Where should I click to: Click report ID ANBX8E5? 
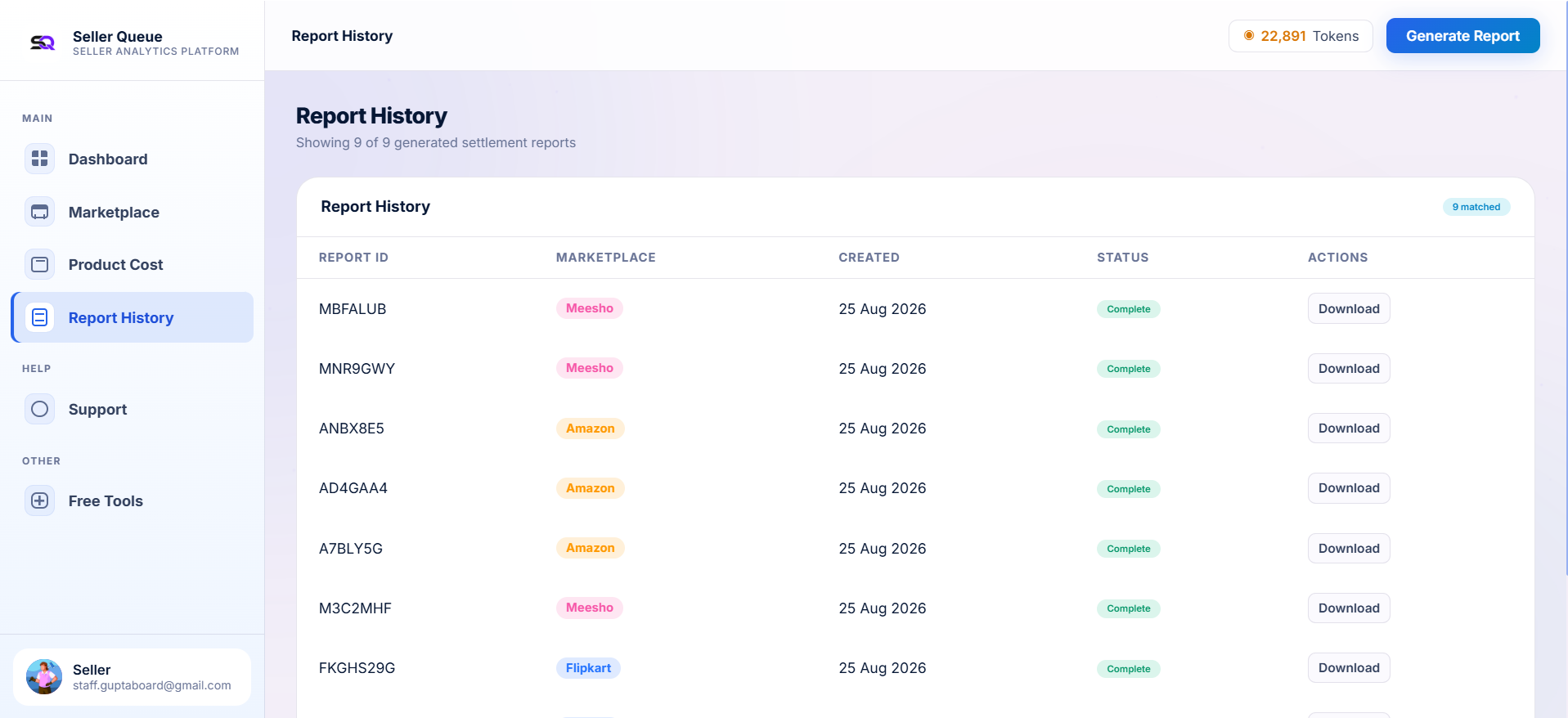coord(352,429)
